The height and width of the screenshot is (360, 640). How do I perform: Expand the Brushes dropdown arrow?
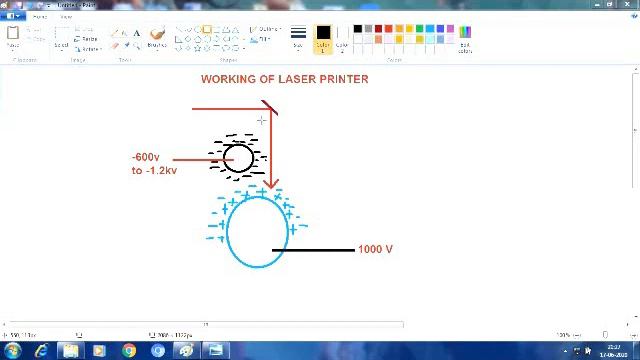(x=158, y=50)
